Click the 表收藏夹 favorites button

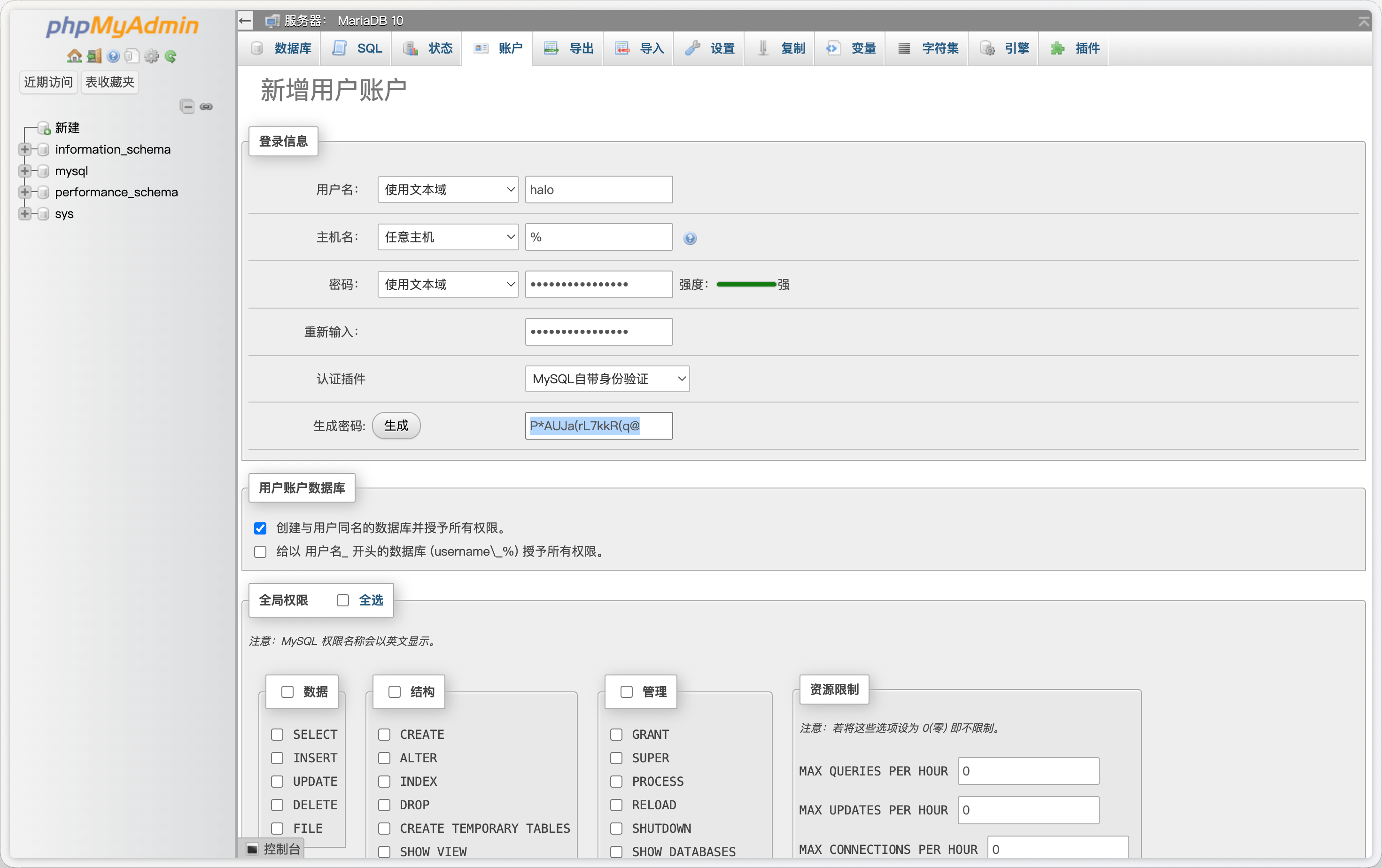point(109,82)
